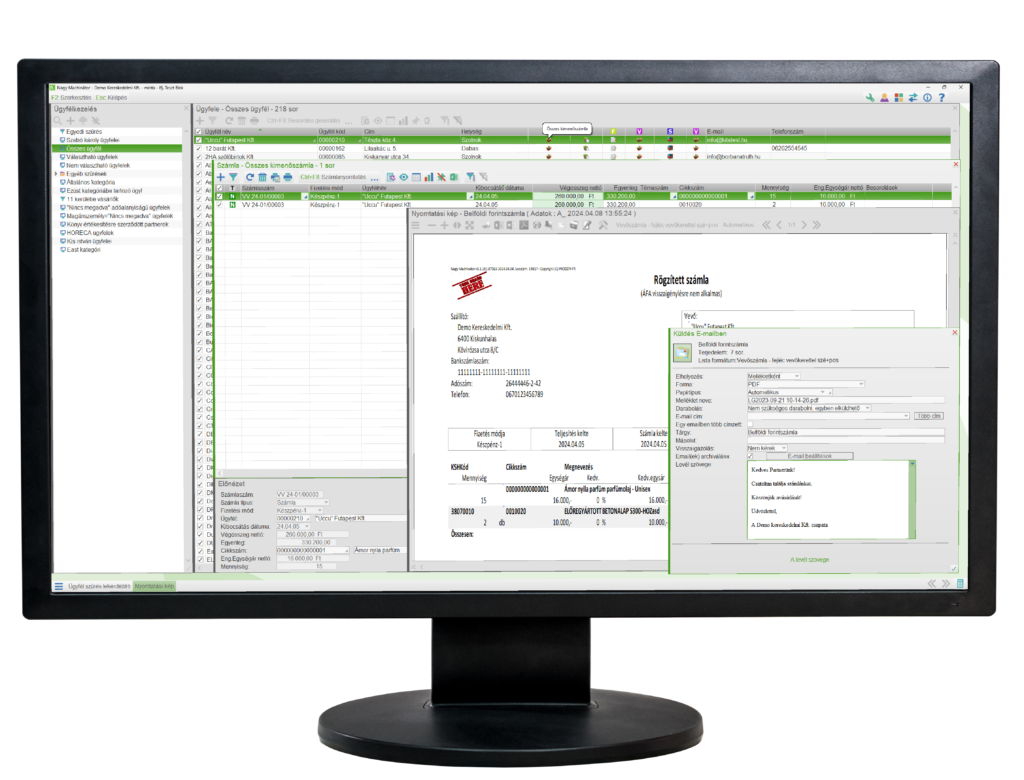
Task: Open the info circle icon in header
Action: 927,97
